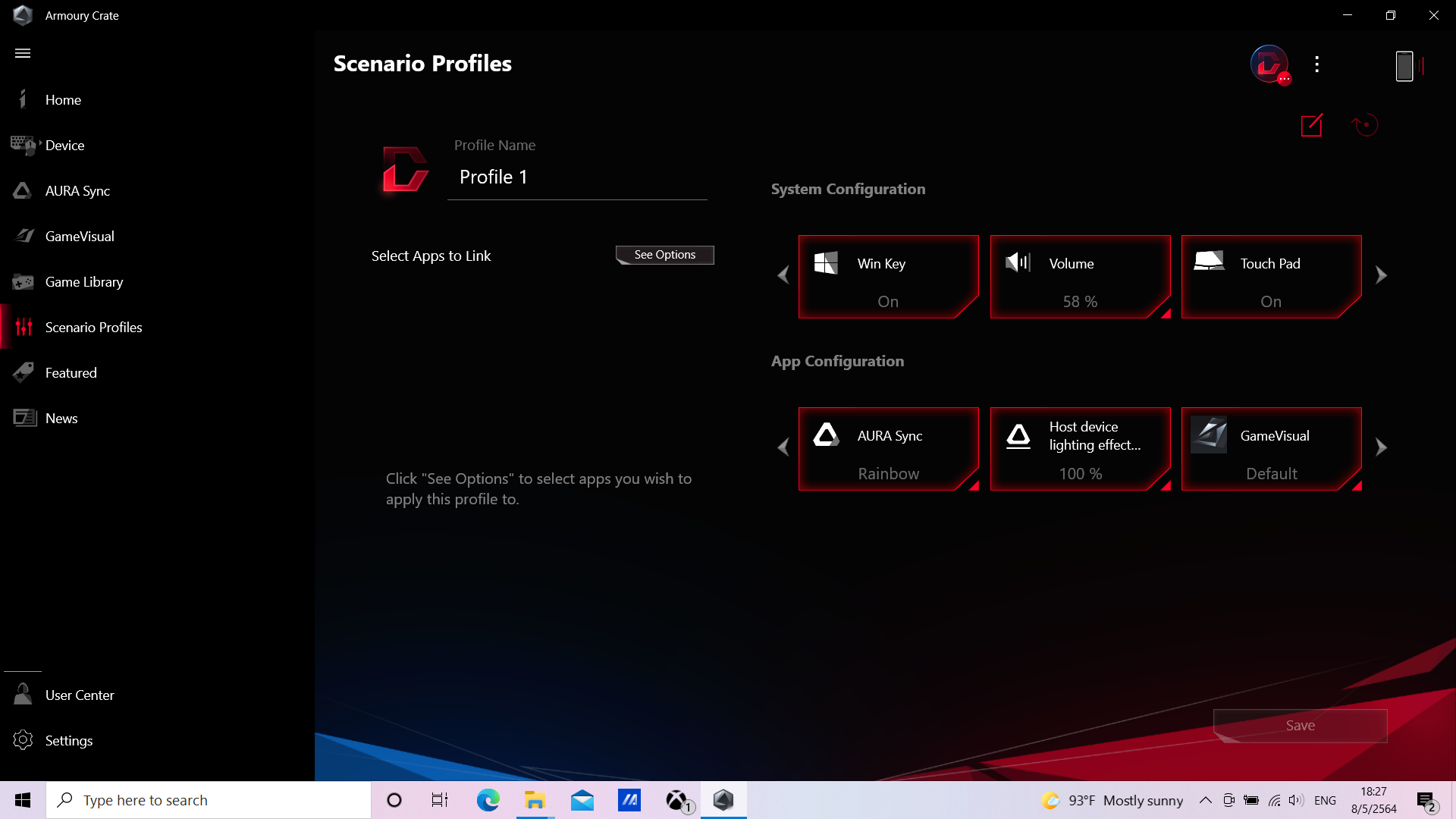Open the AURA Sync Rainbow tile
Image resolution: width=1456 pixels, height=819 pixels.
coord(888,449)
